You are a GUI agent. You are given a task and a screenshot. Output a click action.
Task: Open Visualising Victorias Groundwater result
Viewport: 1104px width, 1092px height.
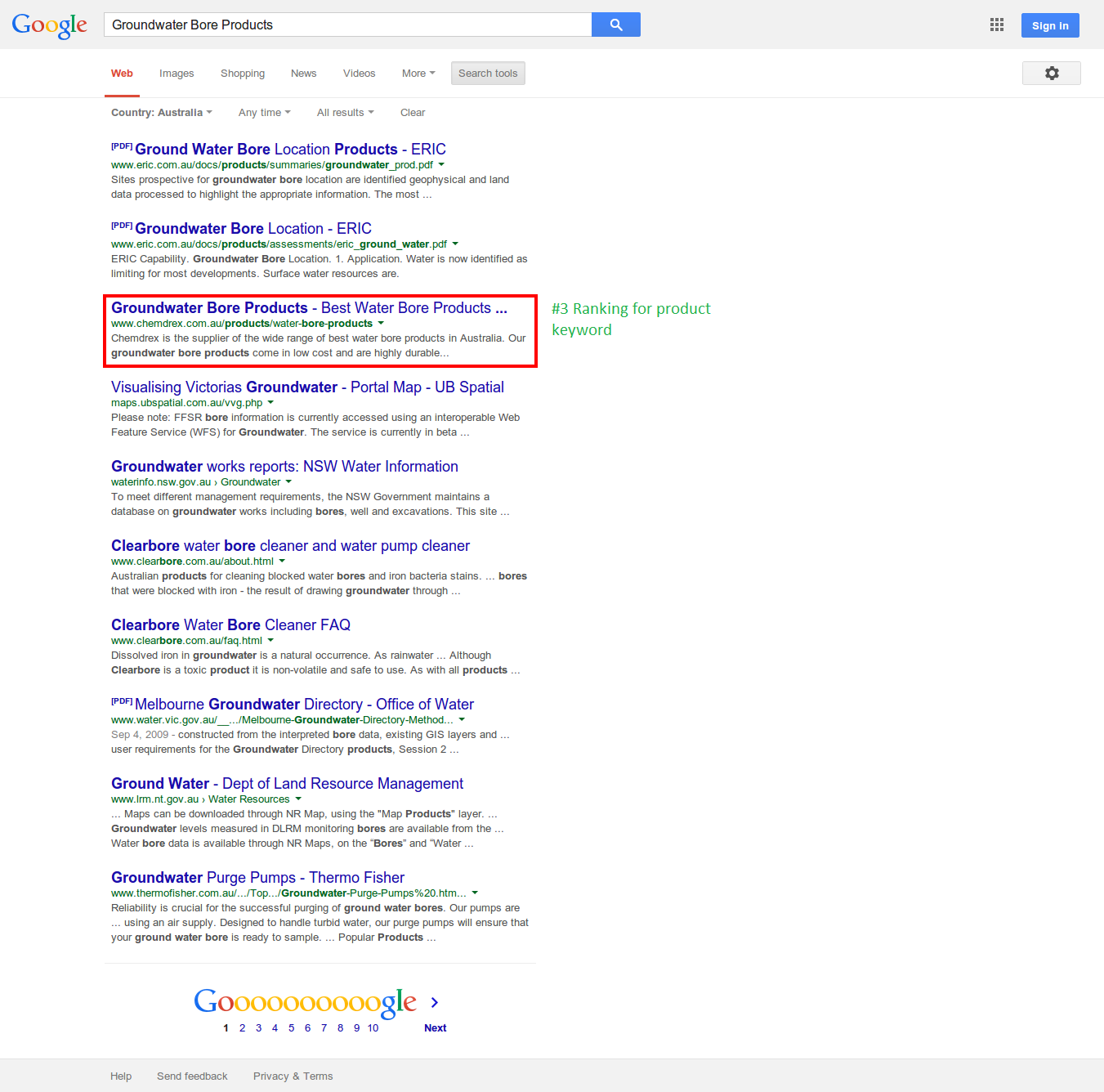(x=307, y=387)
